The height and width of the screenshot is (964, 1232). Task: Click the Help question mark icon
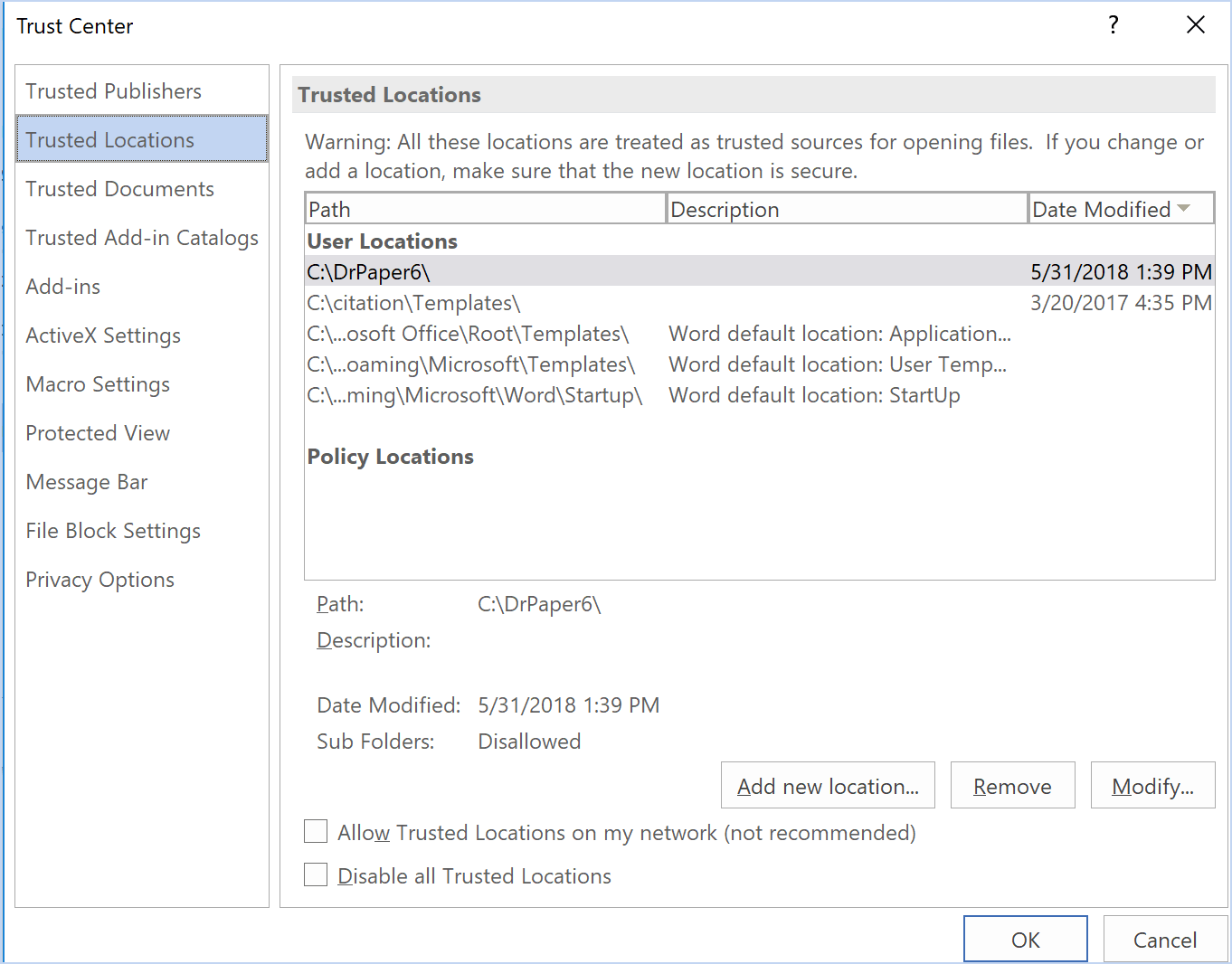click(x=1114, y=25)
